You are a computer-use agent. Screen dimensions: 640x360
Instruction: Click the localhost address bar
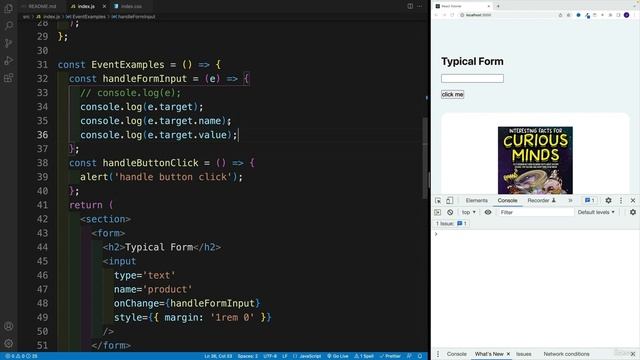(506, 15)
